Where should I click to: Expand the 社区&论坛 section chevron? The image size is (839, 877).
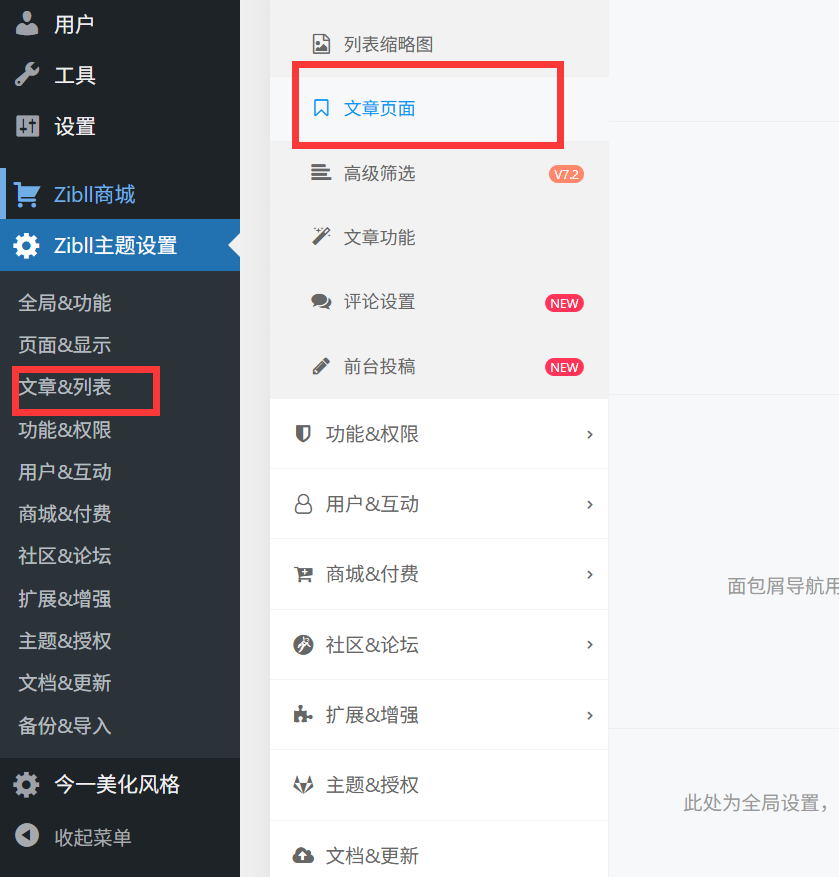590,644
